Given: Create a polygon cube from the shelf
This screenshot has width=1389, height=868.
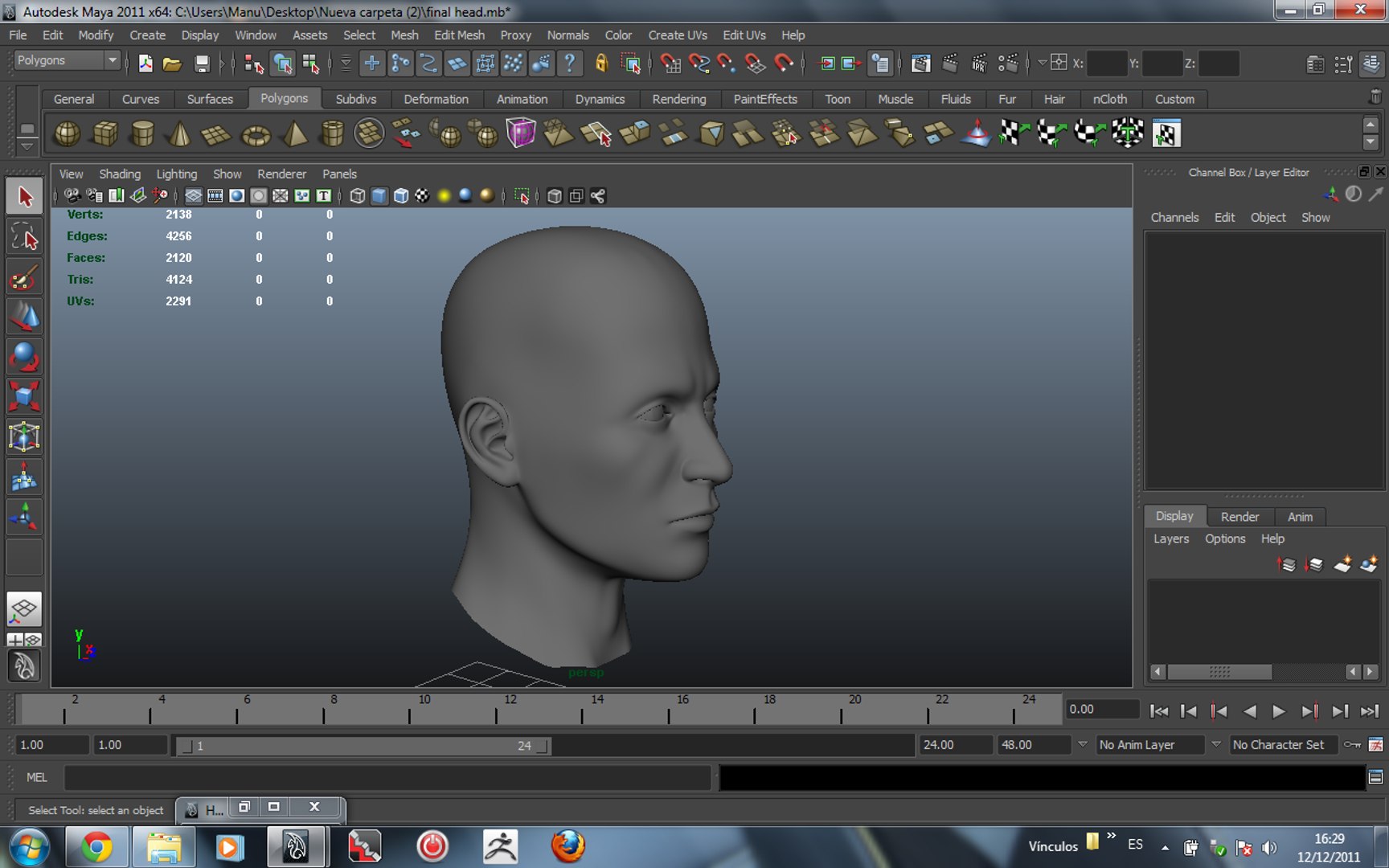Looking at the screenshot, I should pos(105,133).
